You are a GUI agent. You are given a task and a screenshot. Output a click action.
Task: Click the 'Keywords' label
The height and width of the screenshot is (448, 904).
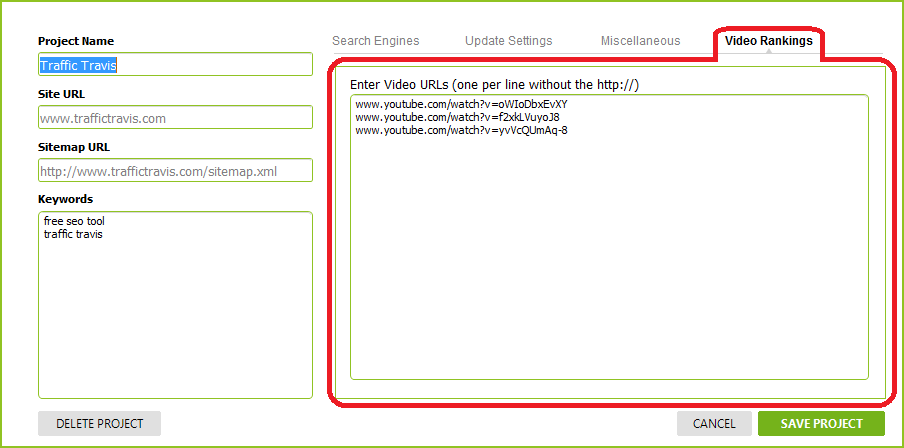(x=65, y=199)
